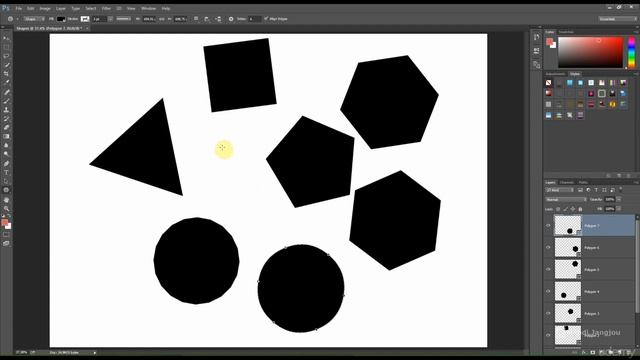Click the Stroke color swatch in options bar

click(x=85, y=19)
